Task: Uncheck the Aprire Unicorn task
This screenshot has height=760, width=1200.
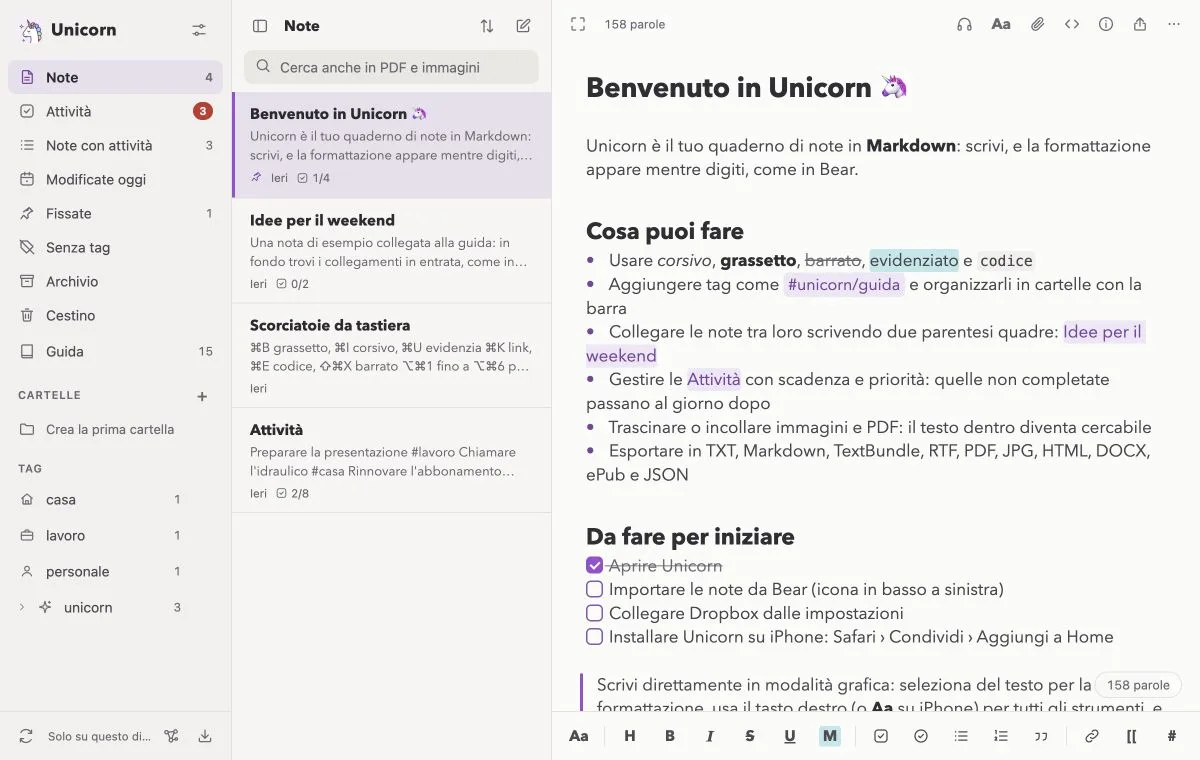Action: coord(595,565)
